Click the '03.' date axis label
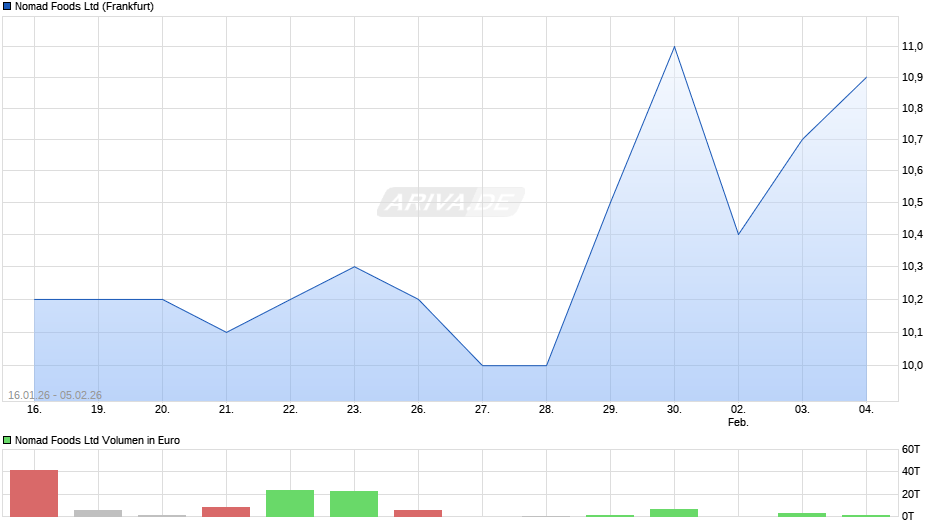 tap(802, 410)
